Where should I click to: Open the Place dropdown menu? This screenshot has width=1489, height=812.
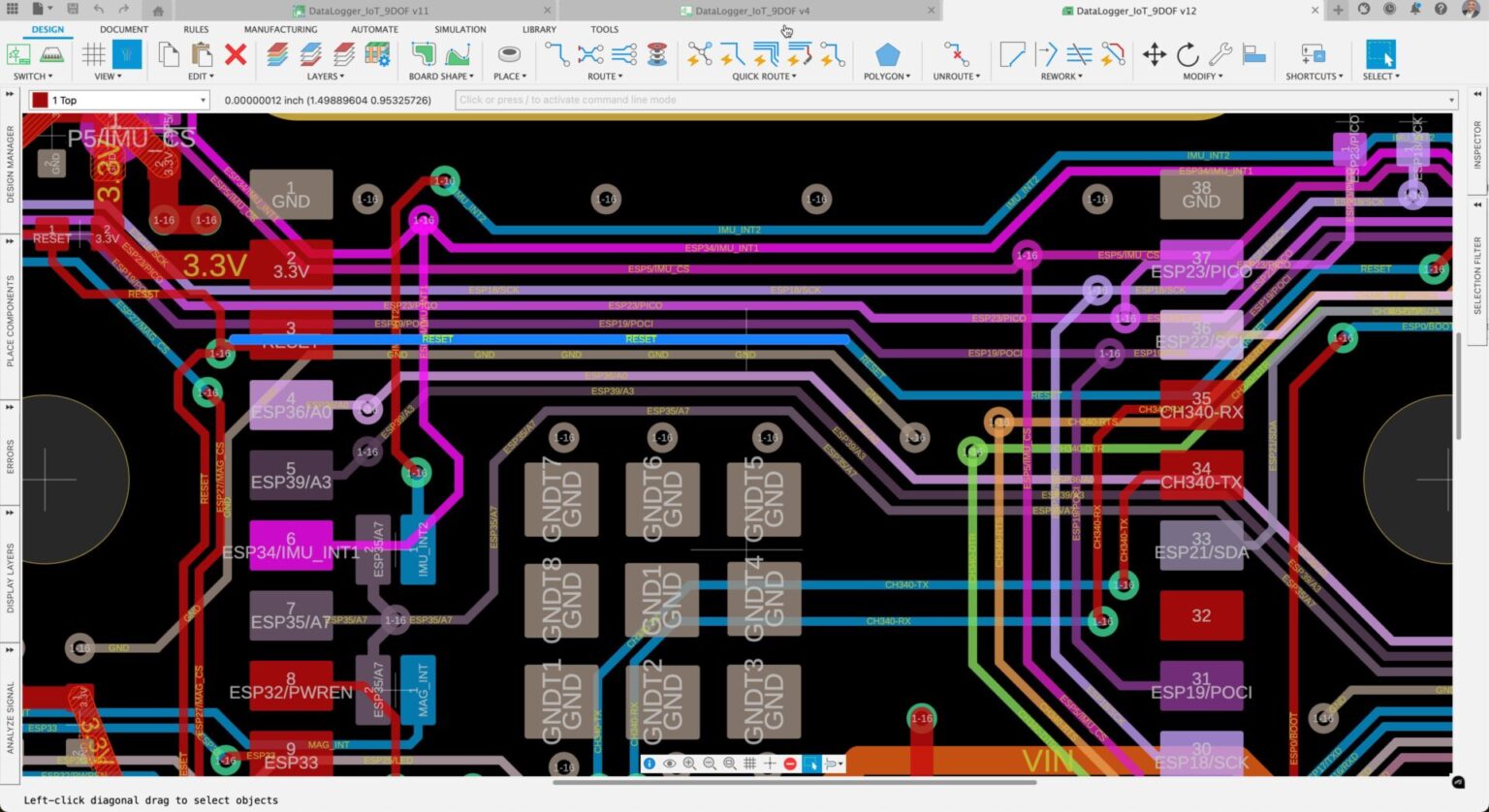pyautogui.click(x=509, y=77)
